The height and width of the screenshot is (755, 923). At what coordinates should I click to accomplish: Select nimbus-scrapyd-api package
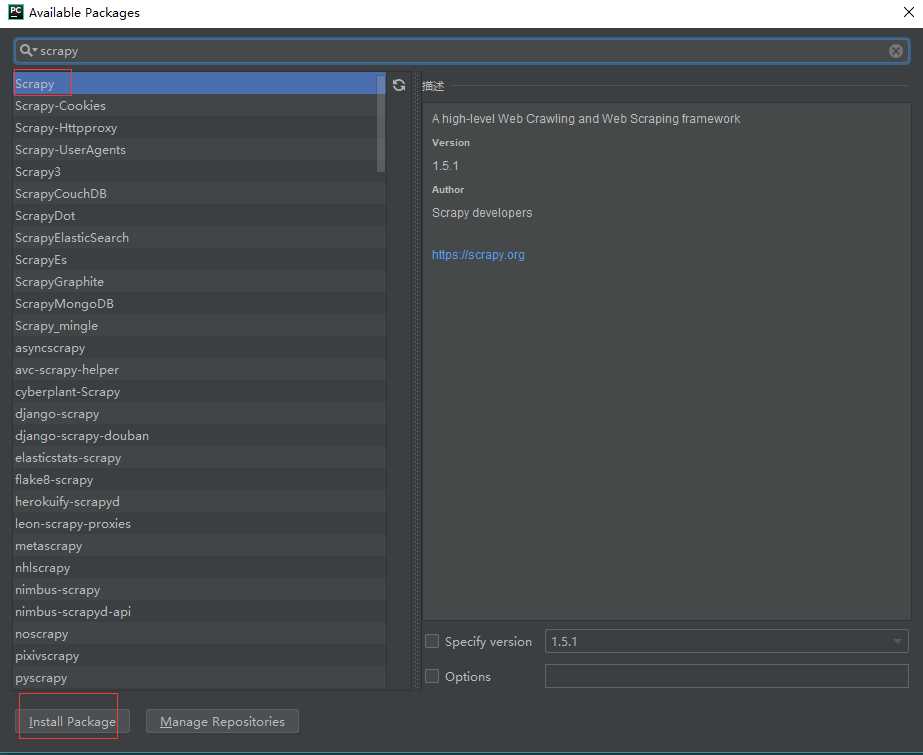pos(199,611)
